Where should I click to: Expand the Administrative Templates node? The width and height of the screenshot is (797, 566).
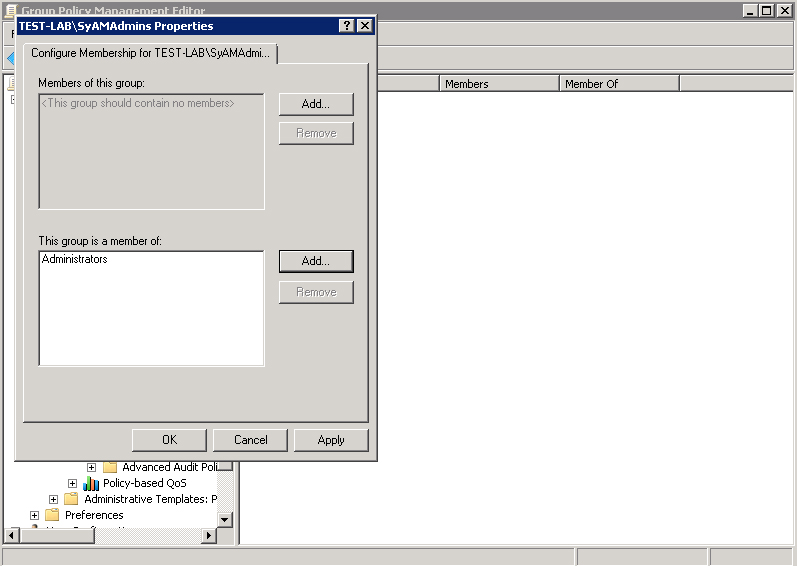[53, 499]
